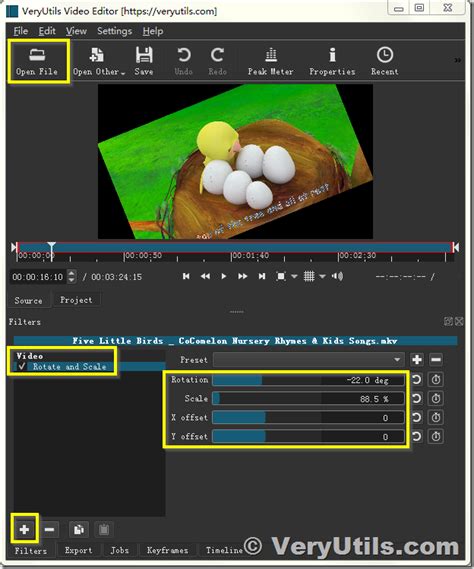This screenshot has width=474, height=569.
Task: Open the zoom options dropdown arrow
Action: point(294,277)
